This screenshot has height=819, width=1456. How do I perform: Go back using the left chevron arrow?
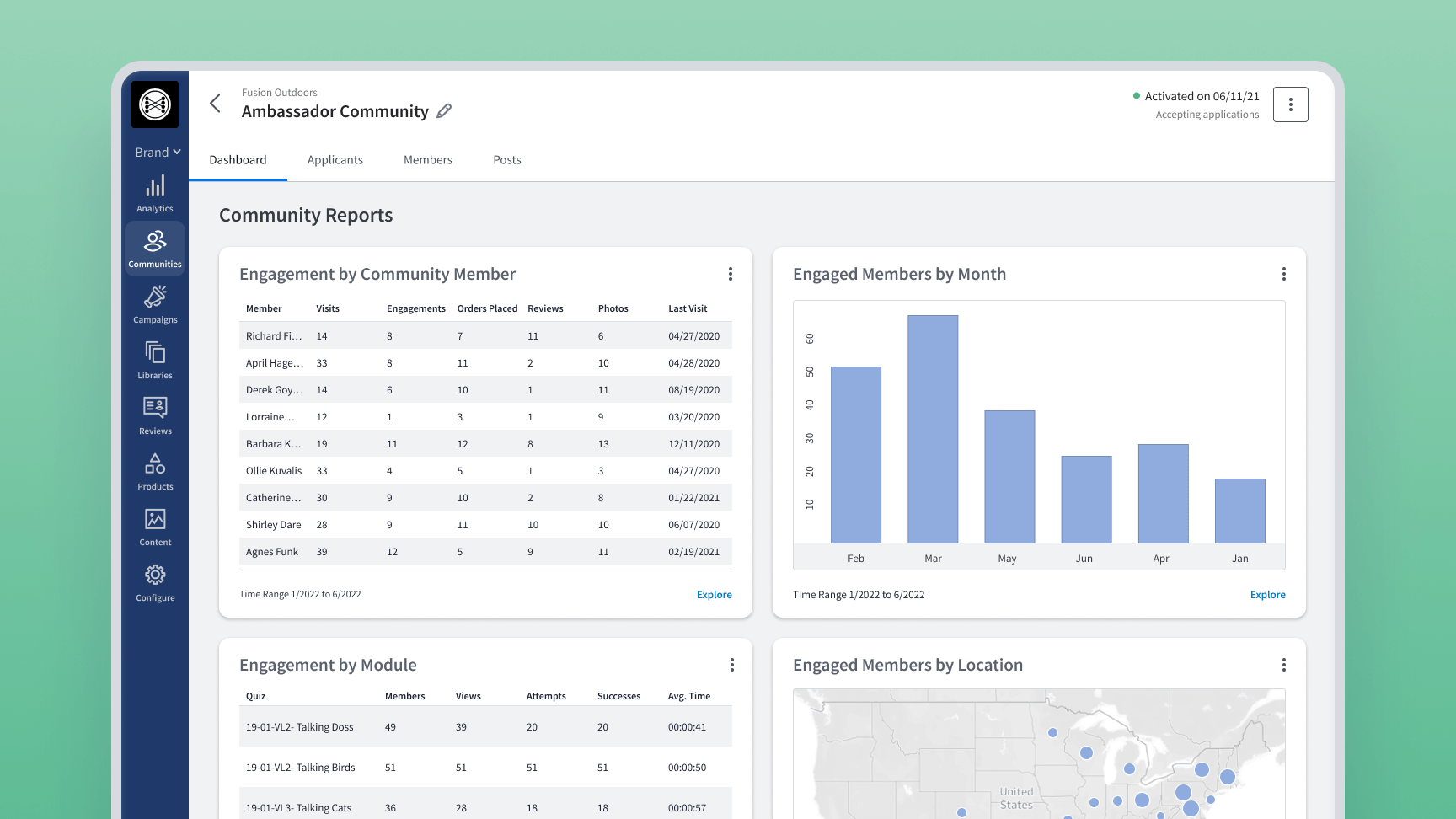pyautogui.click(x=216, y=104)
